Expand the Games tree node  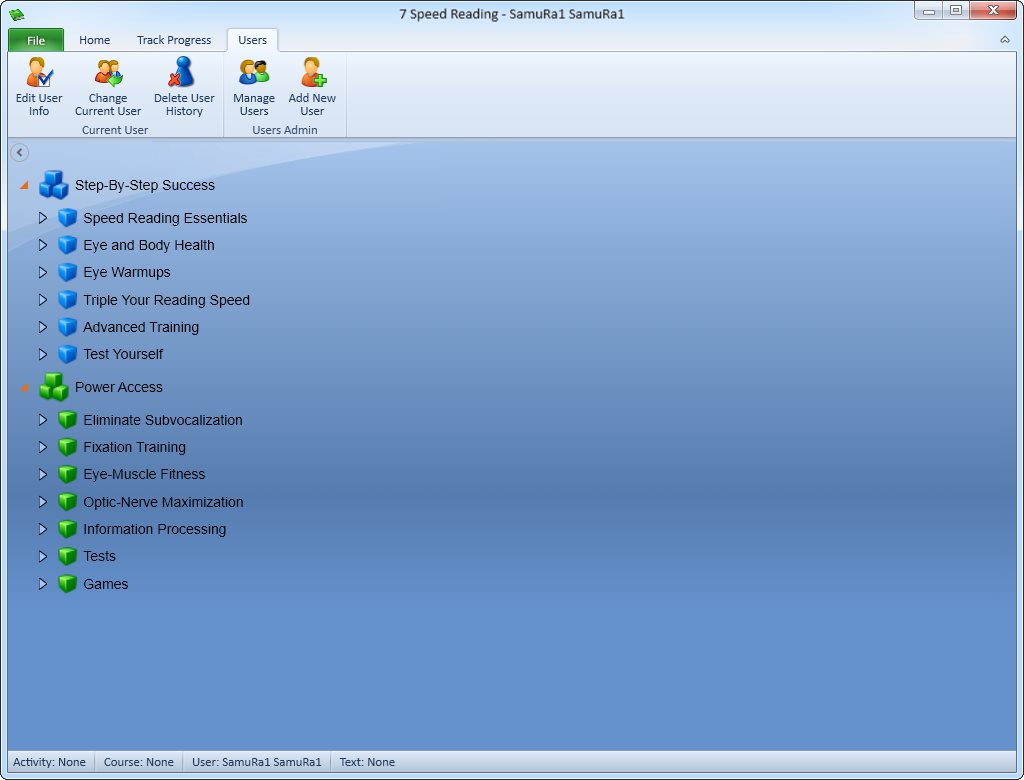point(42,583)
